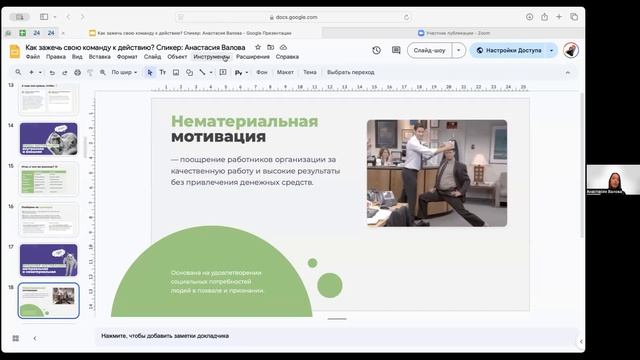The height and width of the screenshot is (360, 640).
Task: Click the move-to-folder icon beside the title
Action: (x=270, y=47)
